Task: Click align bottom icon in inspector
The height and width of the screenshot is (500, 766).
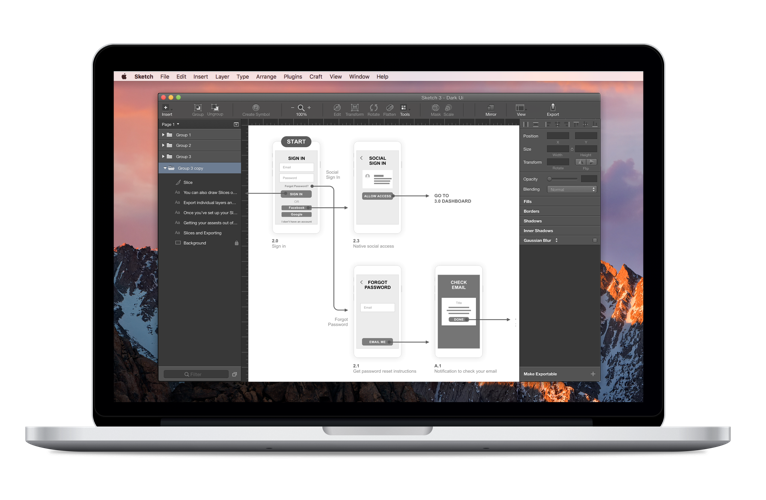Action: click(595, 125)
